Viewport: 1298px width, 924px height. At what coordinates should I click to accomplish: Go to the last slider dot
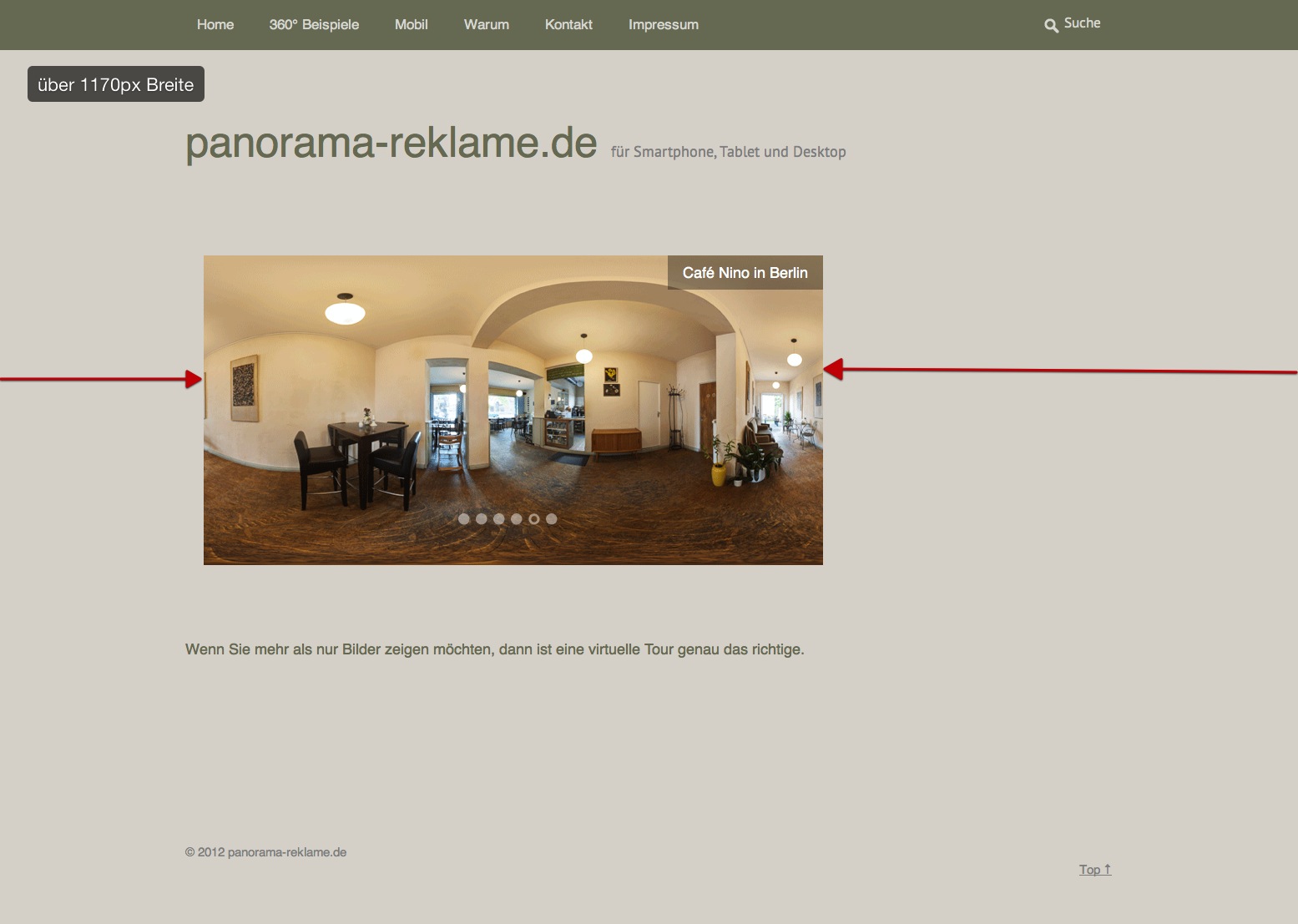pos(552,519)
